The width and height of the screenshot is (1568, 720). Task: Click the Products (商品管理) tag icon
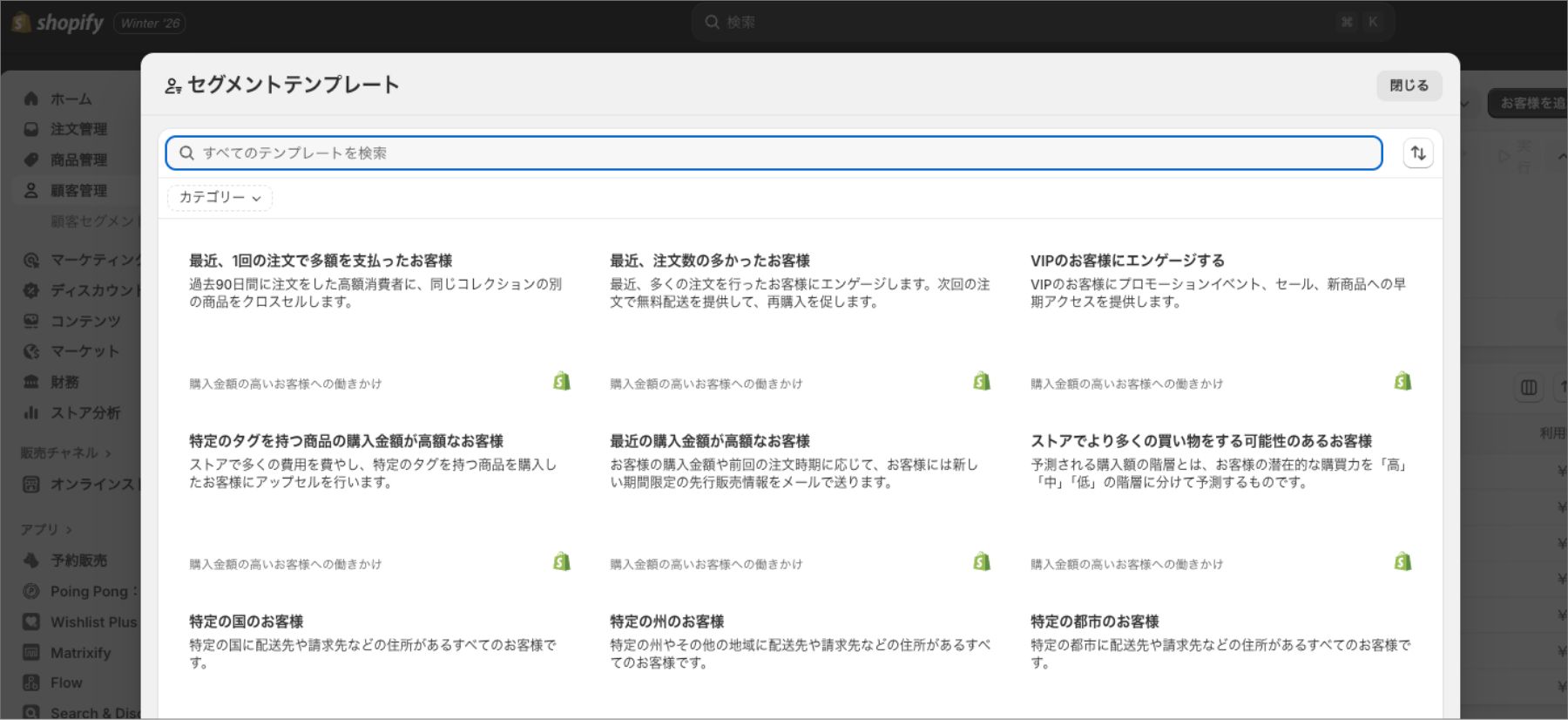pos(31,160)
